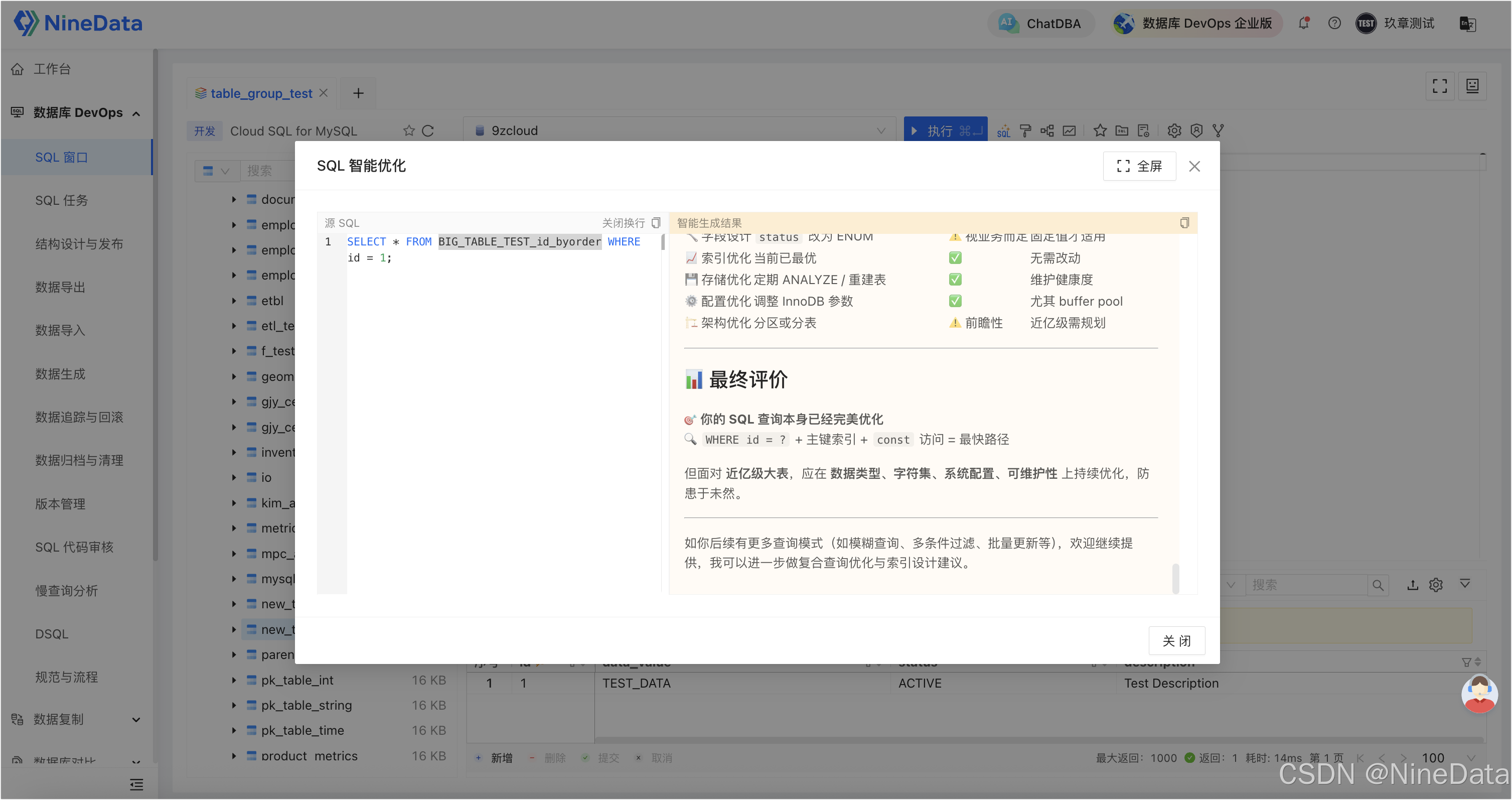Favorite the Cloud SQL for MySQL datasource

point(409,131)
